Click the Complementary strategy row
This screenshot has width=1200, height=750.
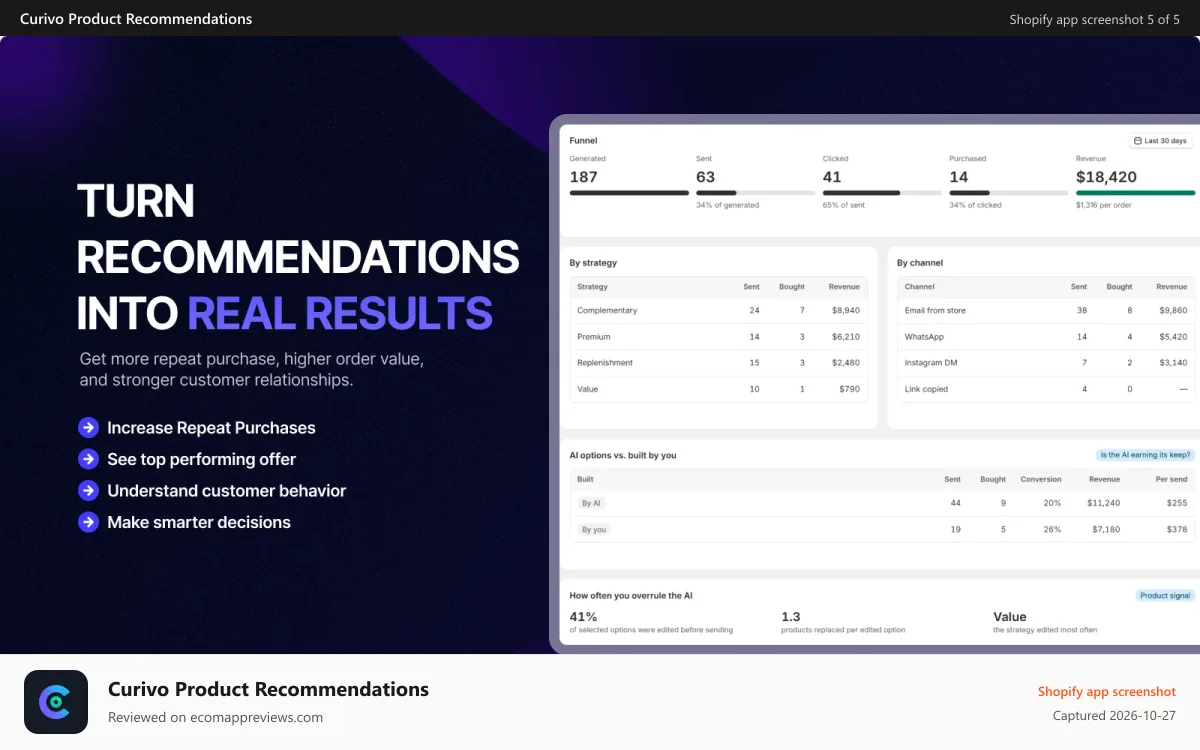718,310
